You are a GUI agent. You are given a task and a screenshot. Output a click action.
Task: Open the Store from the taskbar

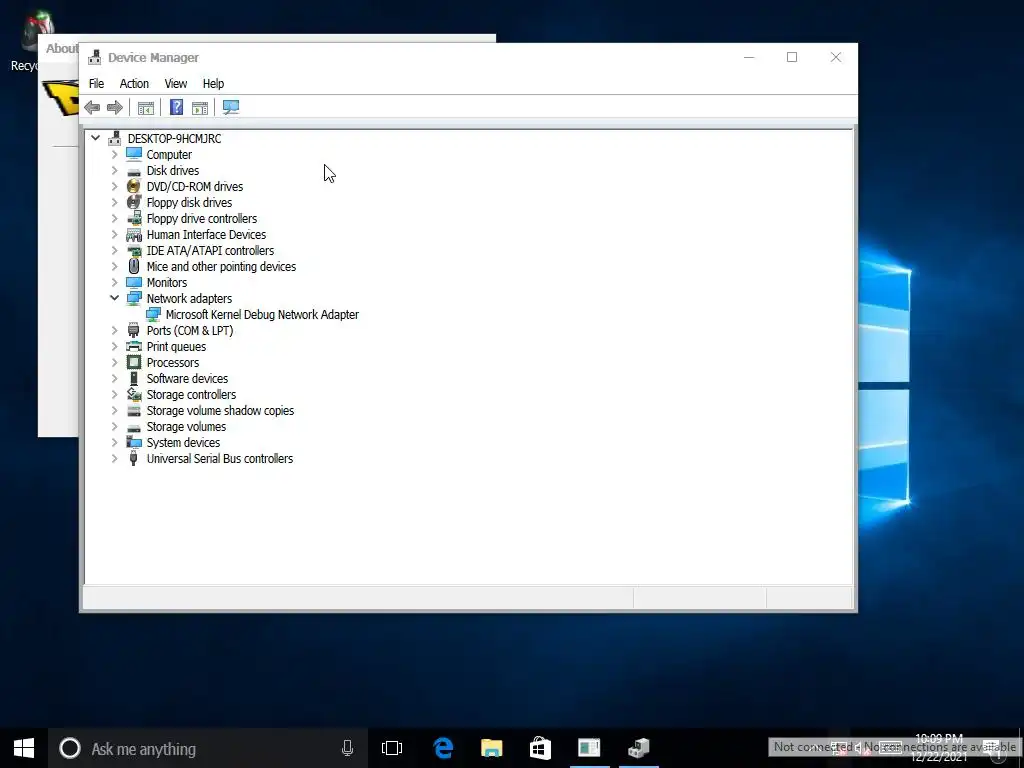pos(540,748)
